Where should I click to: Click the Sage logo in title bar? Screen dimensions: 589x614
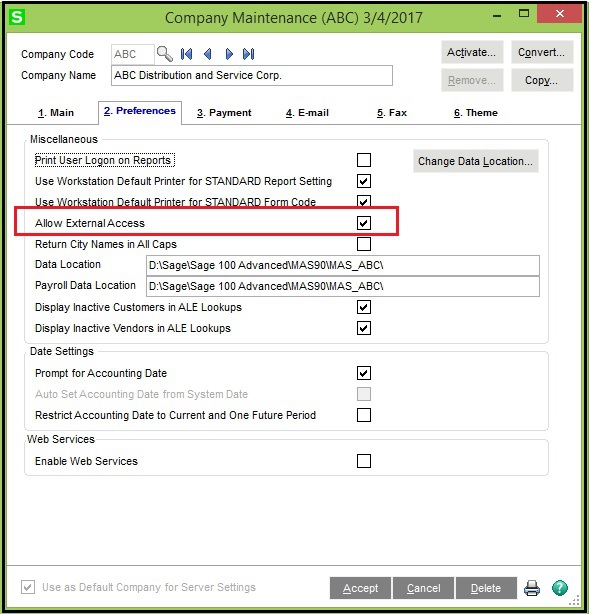pos(17,17)
